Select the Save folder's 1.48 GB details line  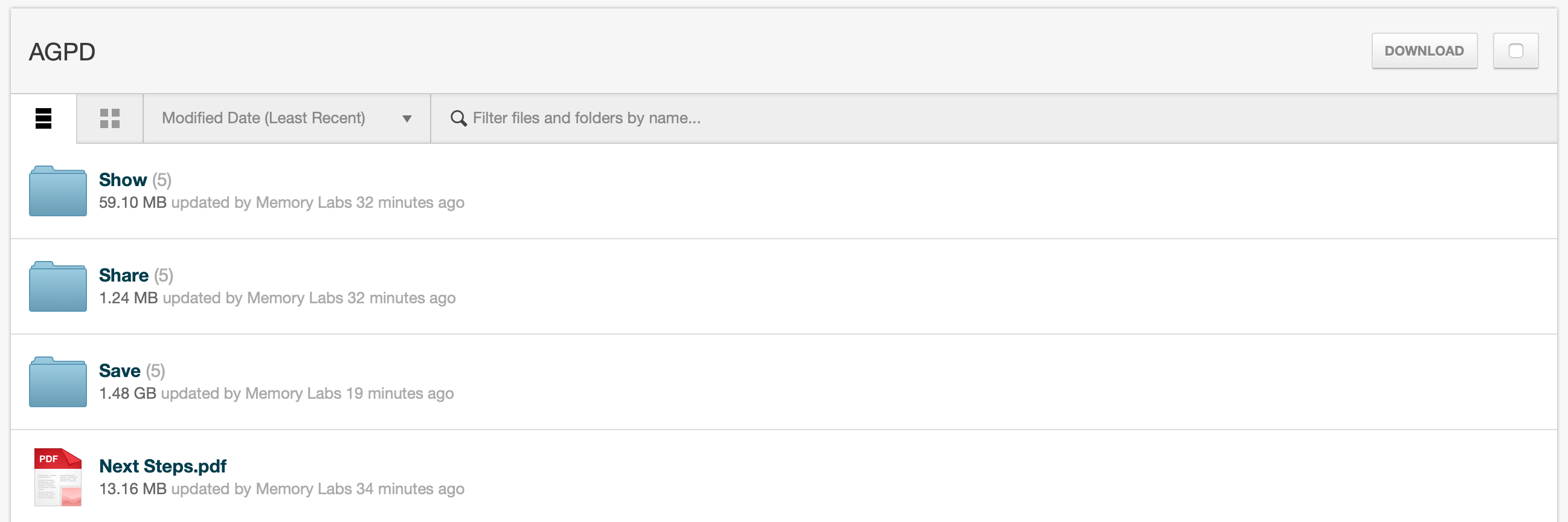277,393
